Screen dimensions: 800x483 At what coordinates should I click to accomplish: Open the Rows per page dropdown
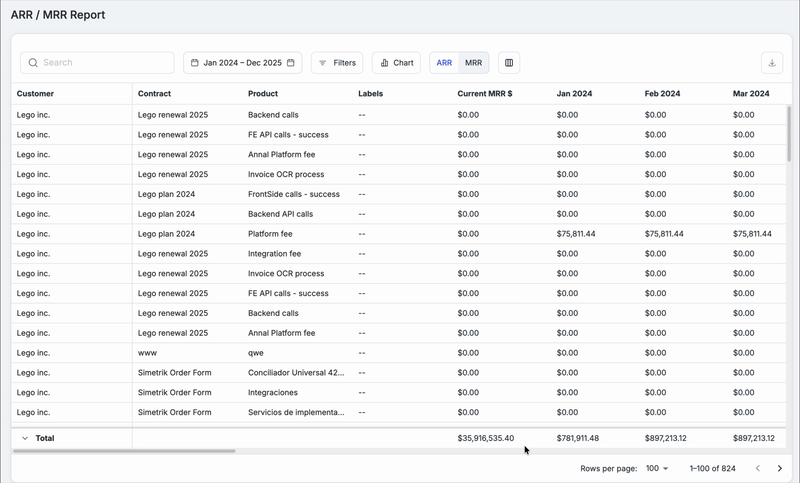coord(657,468)
